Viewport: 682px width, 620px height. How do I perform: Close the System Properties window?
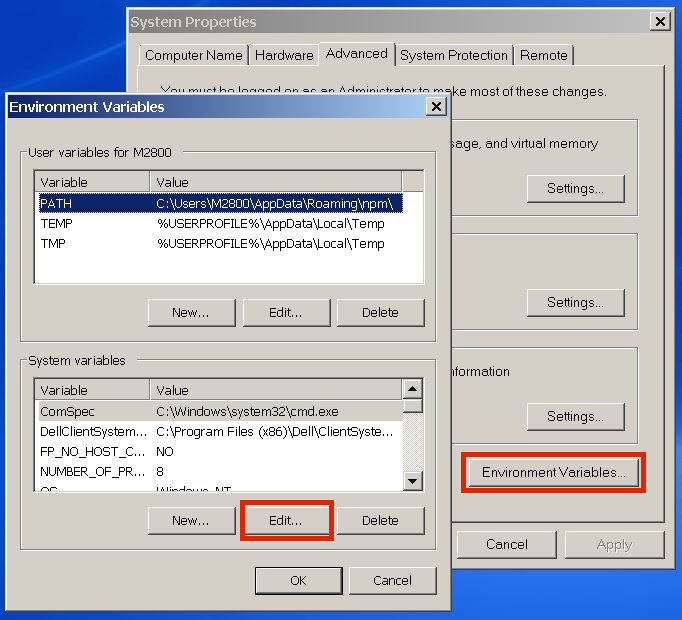click(659, 22)
